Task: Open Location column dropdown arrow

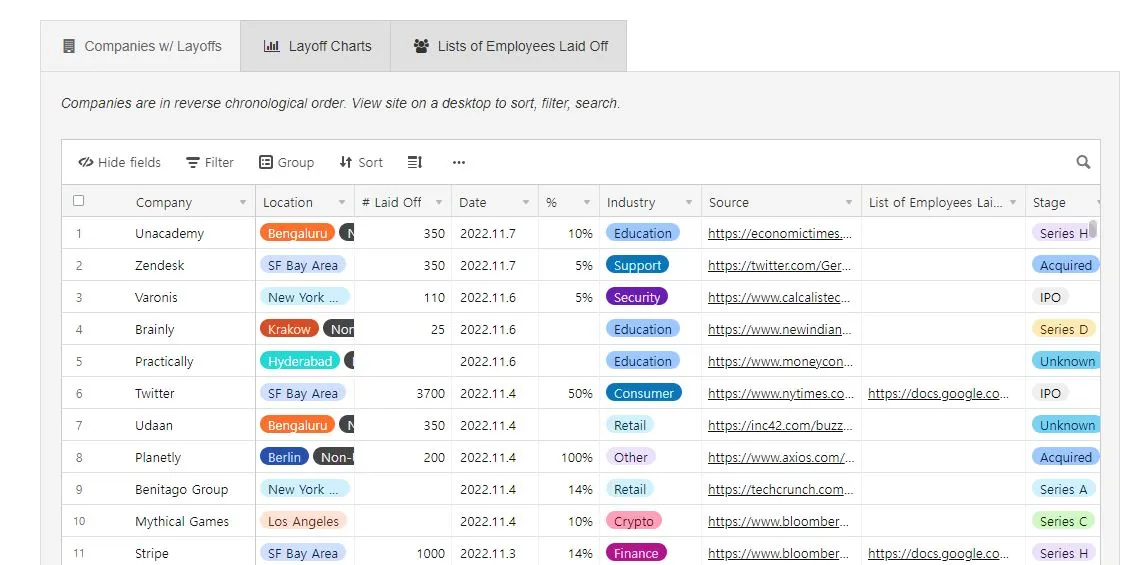Action: pos(342,202)
